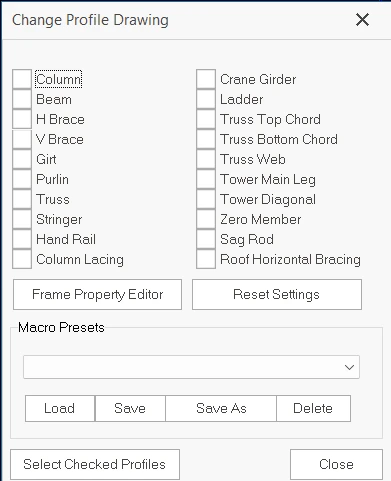Check the Crane Girder option
This screenshot has height=481, width=391.
(x=206, y=79)
